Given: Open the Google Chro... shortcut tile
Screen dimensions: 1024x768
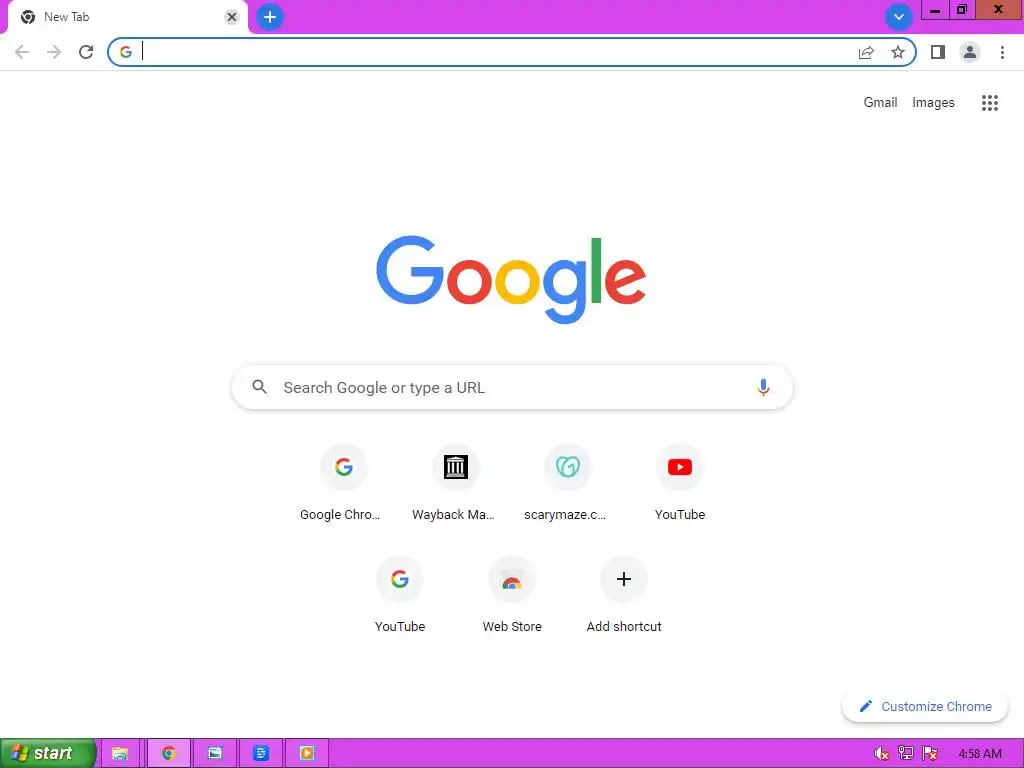Looking at the screenshot, I should point(344,483).
